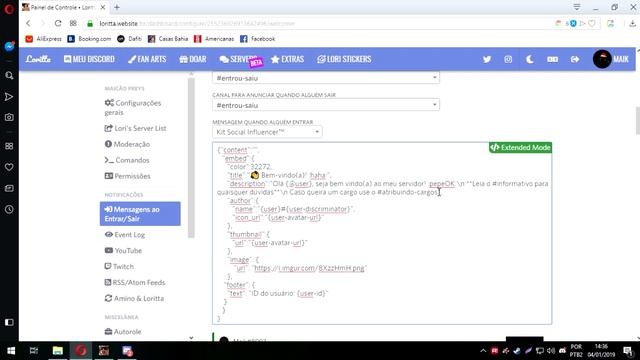Screen dimensions: 640x360
Task: Toggle the Extended Mode button
Action: [520, 147]
